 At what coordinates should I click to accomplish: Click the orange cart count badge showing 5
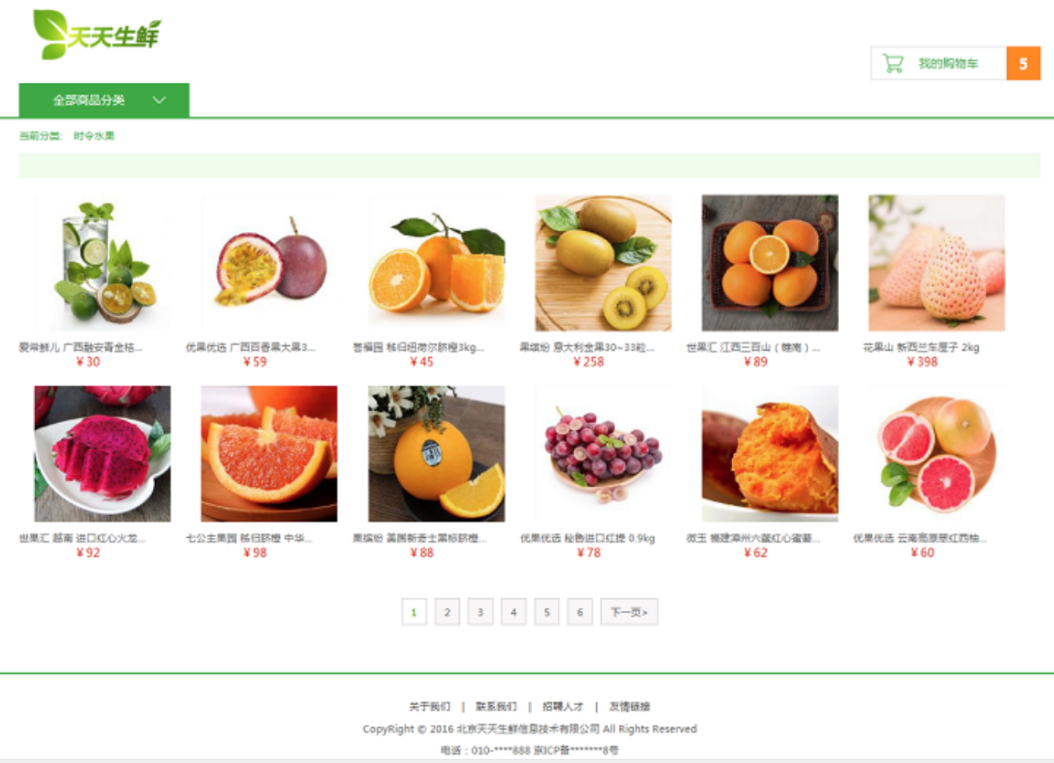pos(1023,64)
